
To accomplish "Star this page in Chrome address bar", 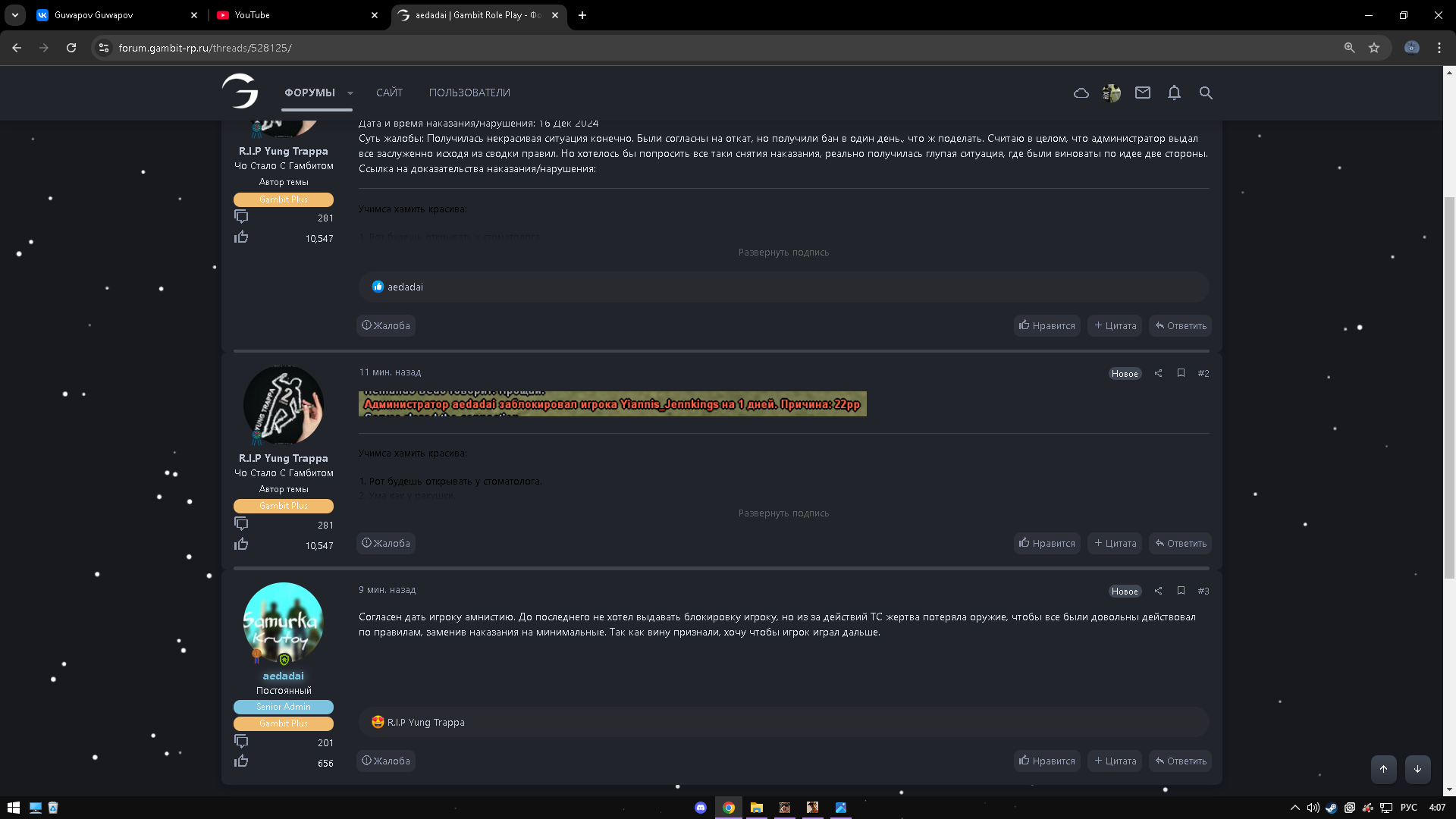I will click(1374, 48).
